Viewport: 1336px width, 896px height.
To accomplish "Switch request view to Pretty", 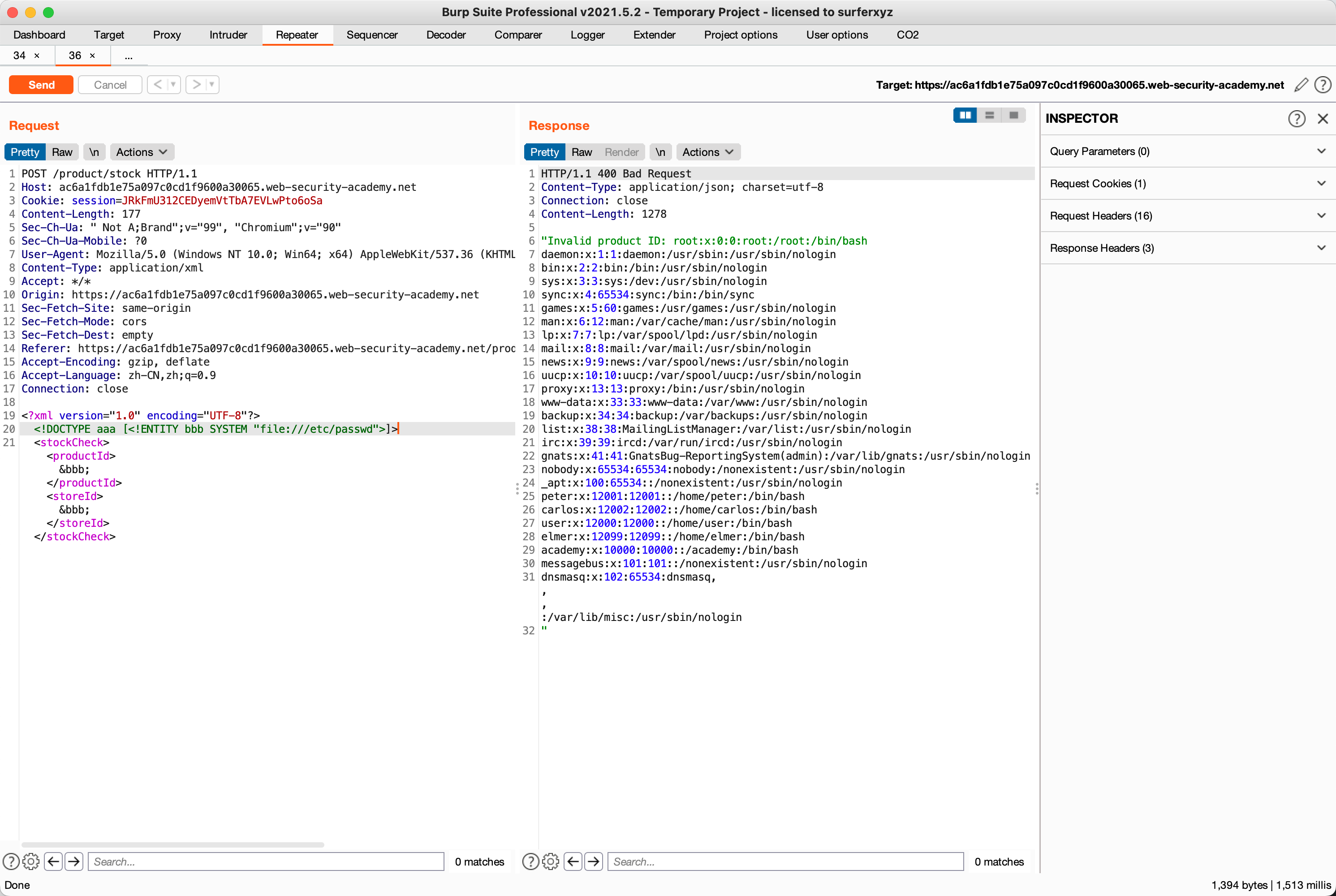I will (x=25, y=152).
